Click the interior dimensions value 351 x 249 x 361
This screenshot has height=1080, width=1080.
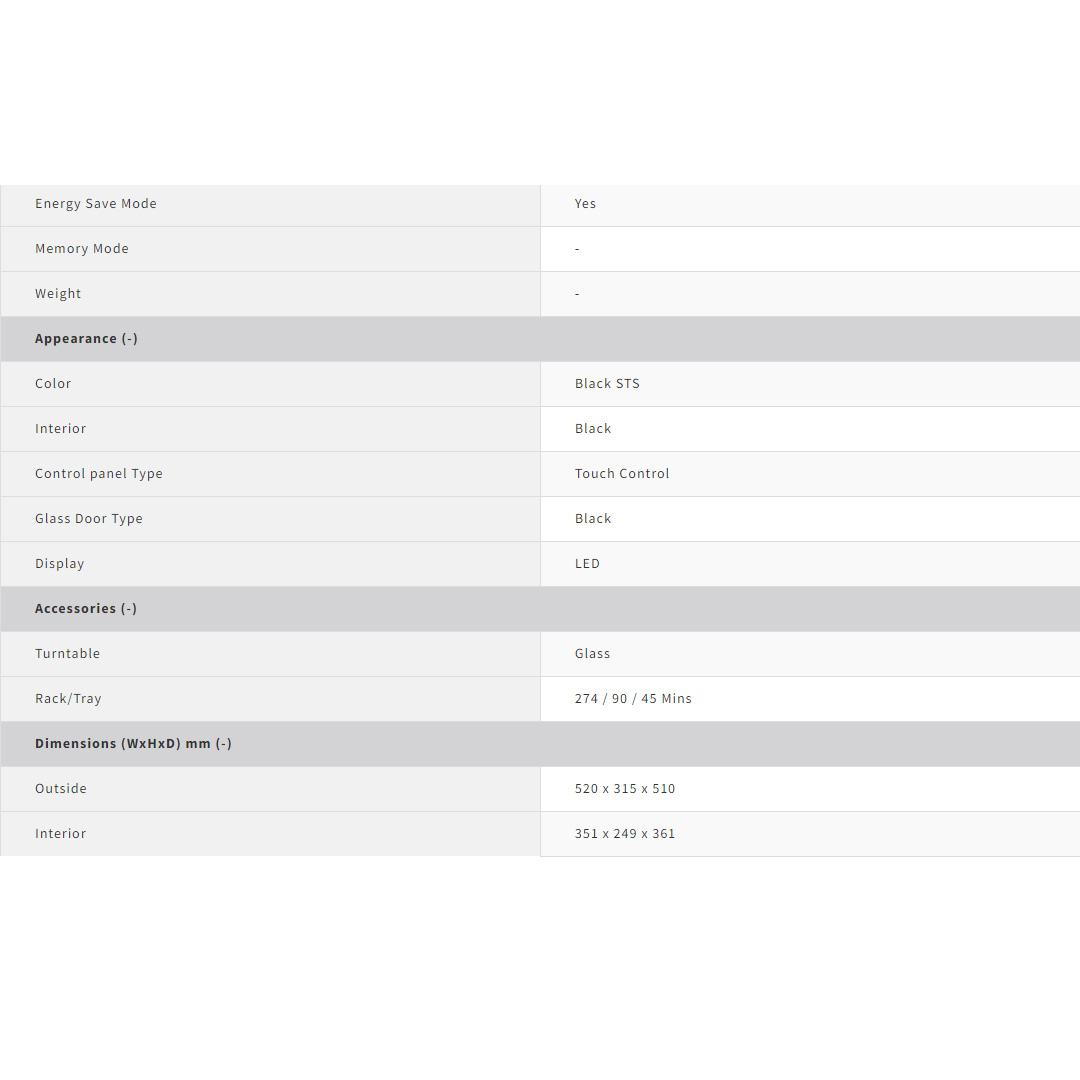tap(625, 834)
